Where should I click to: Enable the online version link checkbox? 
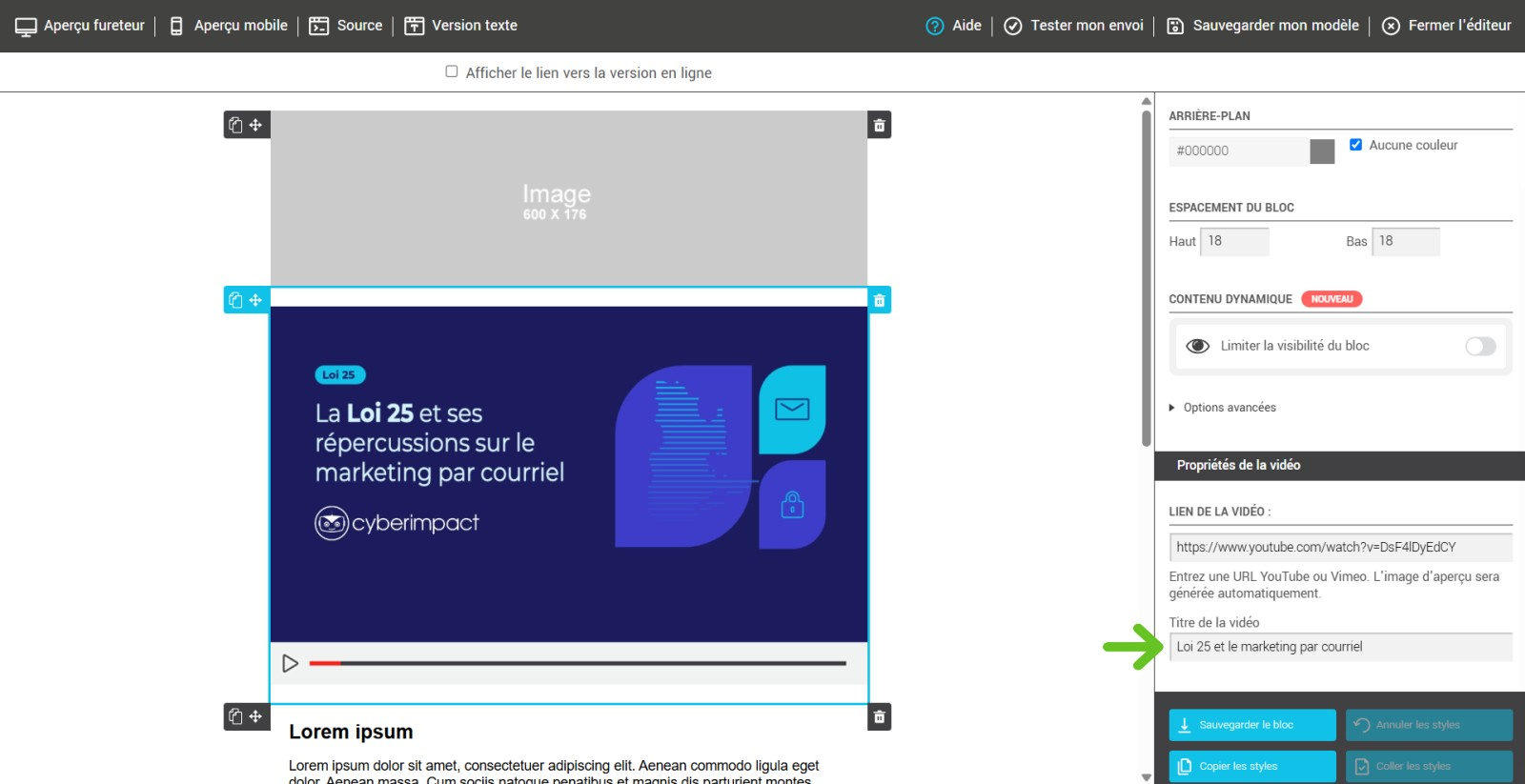click(x=452, y=71)
